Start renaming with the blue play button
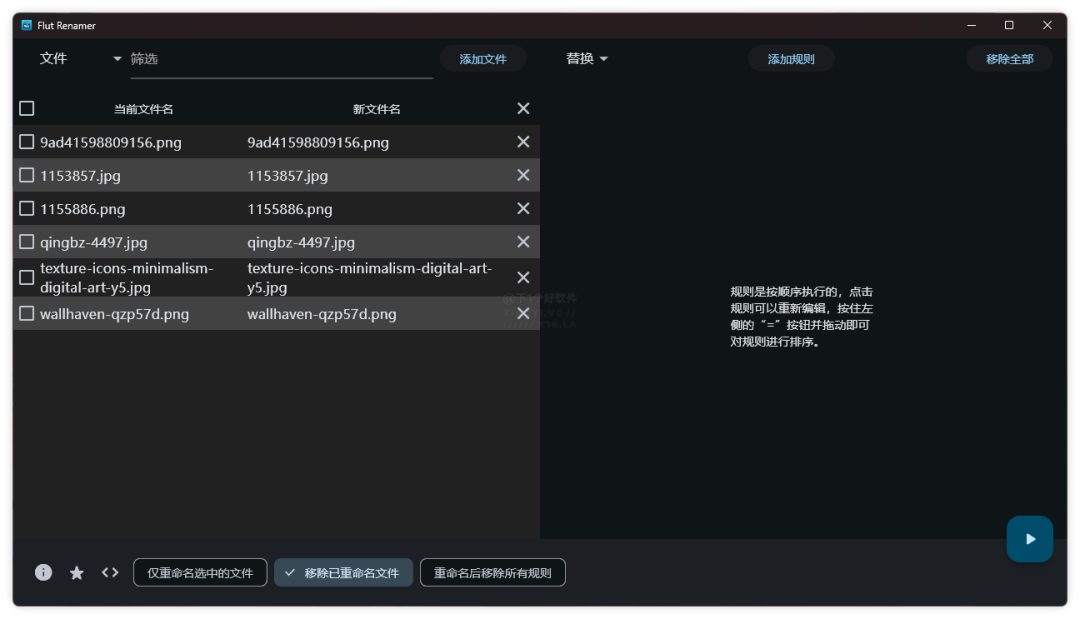The height and width of the screenshot is (619, 1080). (1030, 539)
